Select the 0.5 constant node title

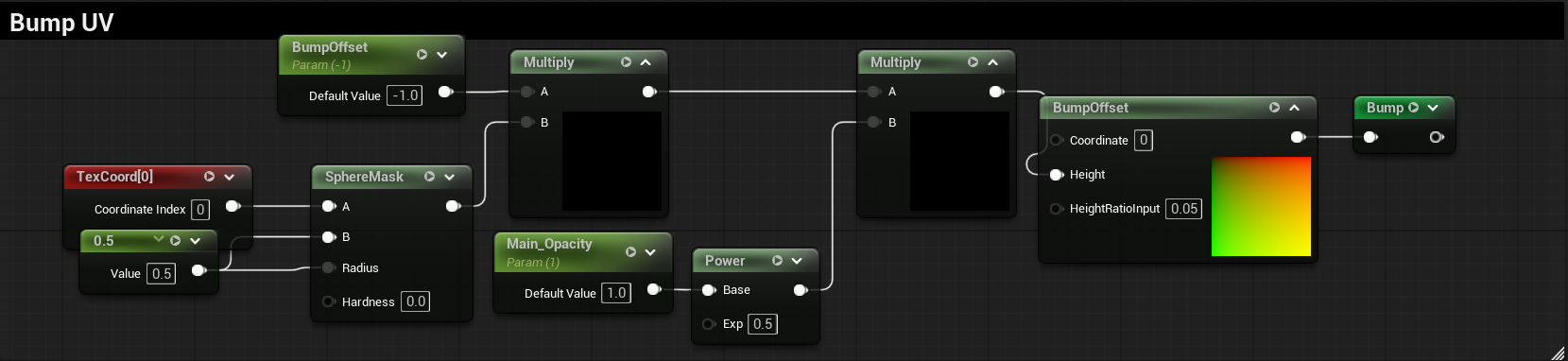click(104, 241)
